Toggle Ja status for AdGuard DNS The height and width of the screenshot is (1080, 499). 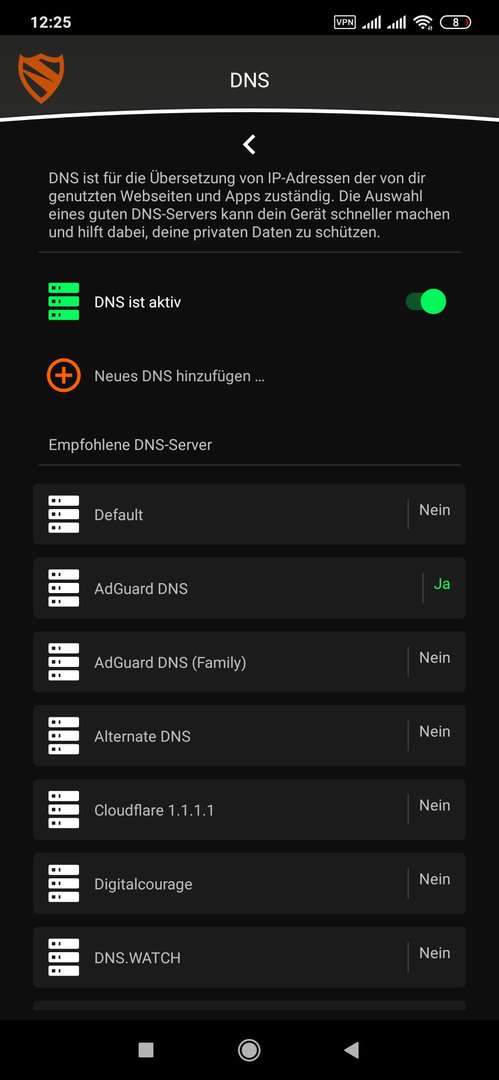coord(442,584)
